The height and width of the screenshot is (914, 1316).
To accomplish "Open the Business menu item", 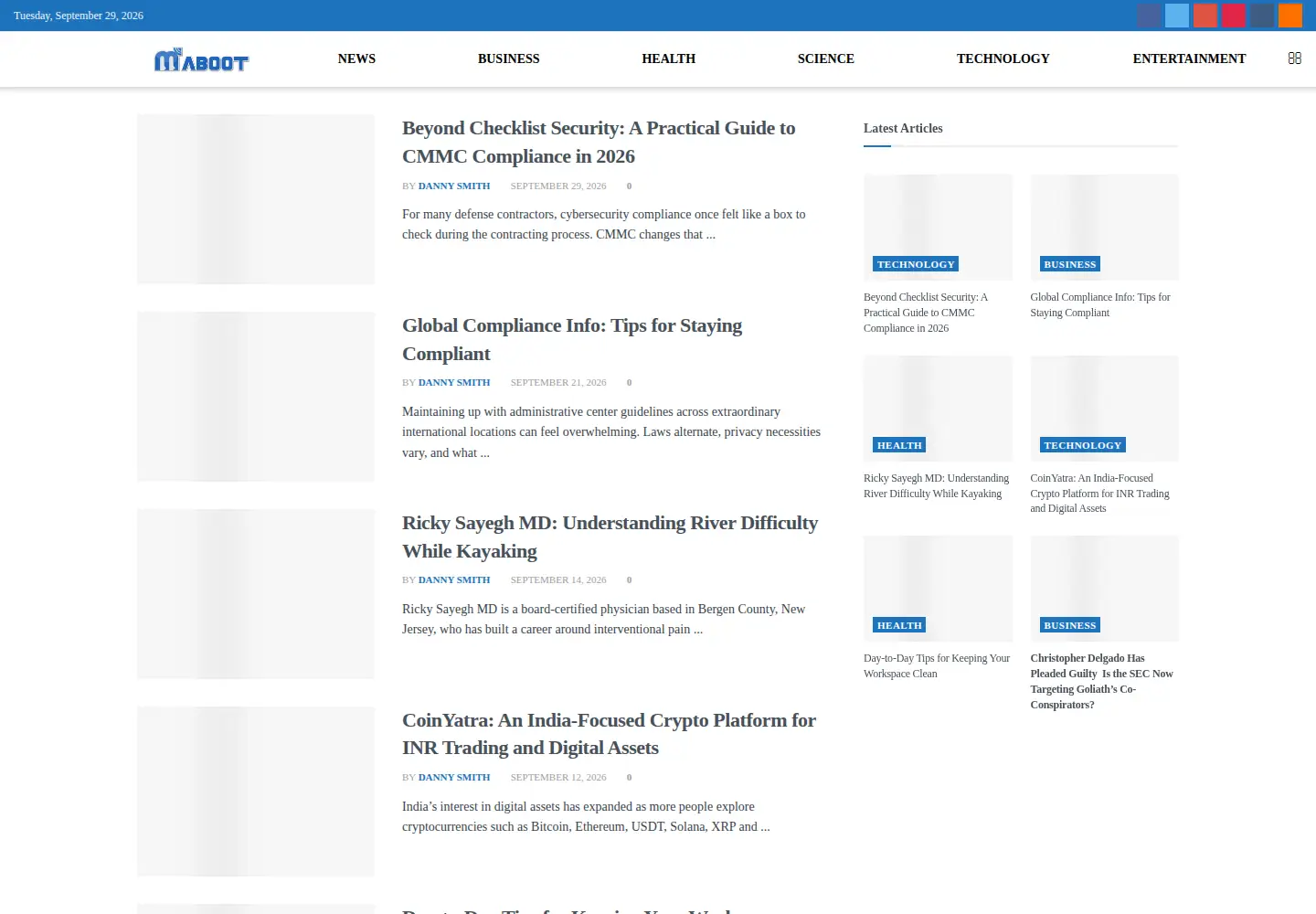I will click(508, 58).
